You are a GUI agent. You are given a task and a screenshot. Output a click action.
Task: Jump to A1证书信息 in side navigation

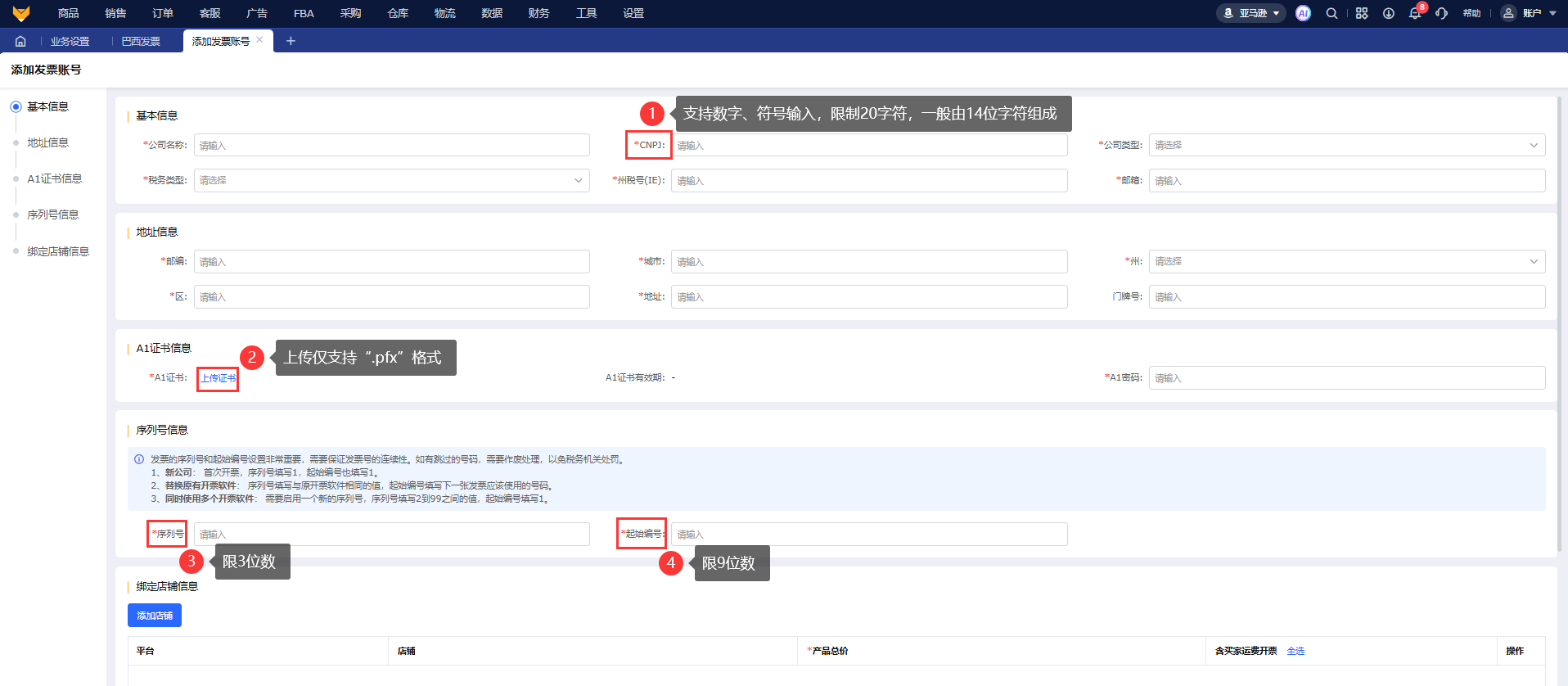pyautogui.click(x=54, y=178)
